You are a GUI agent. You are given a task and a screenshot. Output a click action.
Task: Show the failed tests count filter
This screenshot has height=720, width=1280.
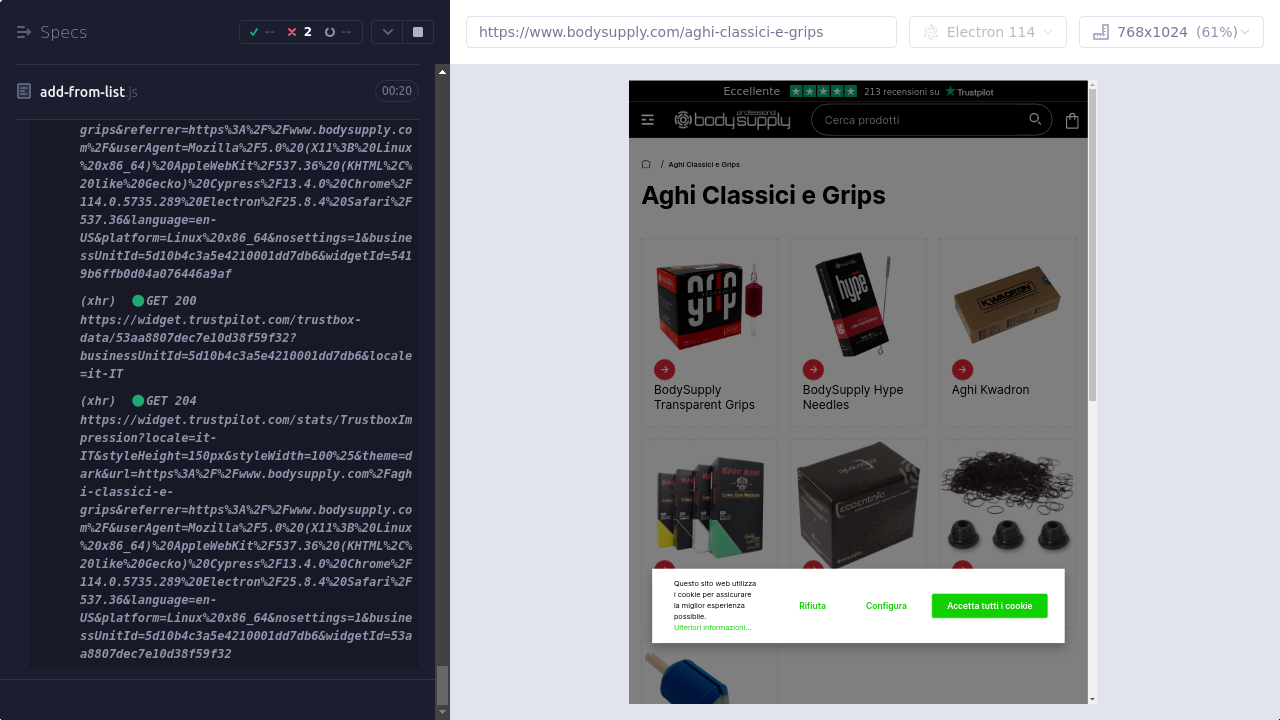coord(299,32)
